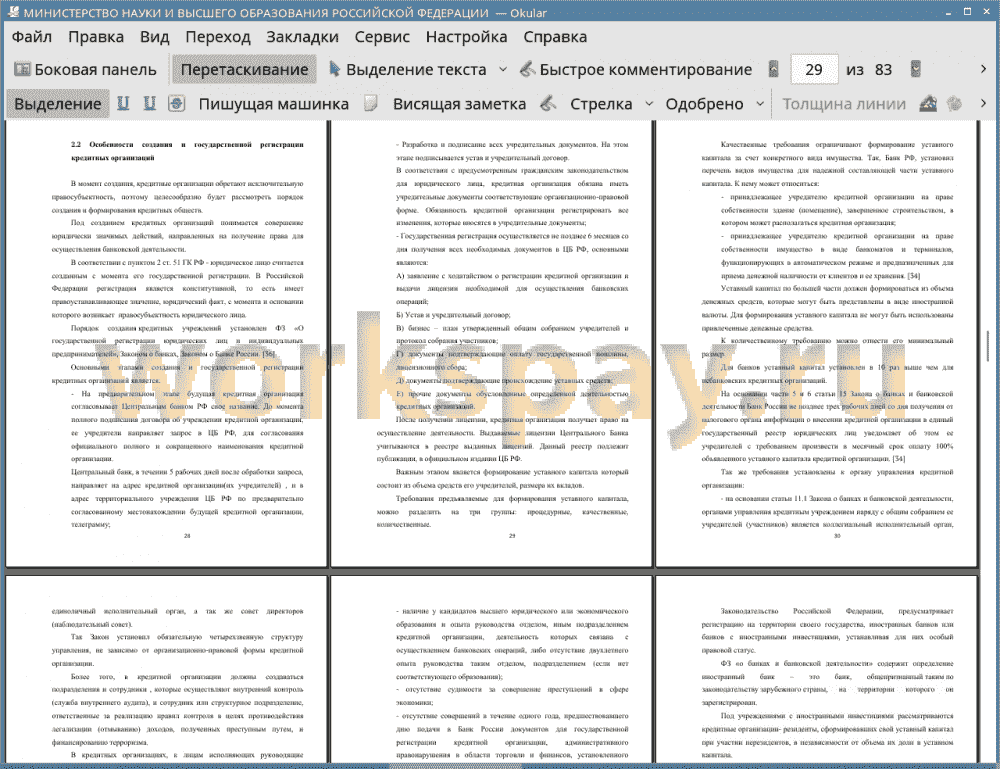Open the Файл menu
Image resolution: width=1000 pixels, height=769 pixels.
pyautogui.click(x=32, y=37)
